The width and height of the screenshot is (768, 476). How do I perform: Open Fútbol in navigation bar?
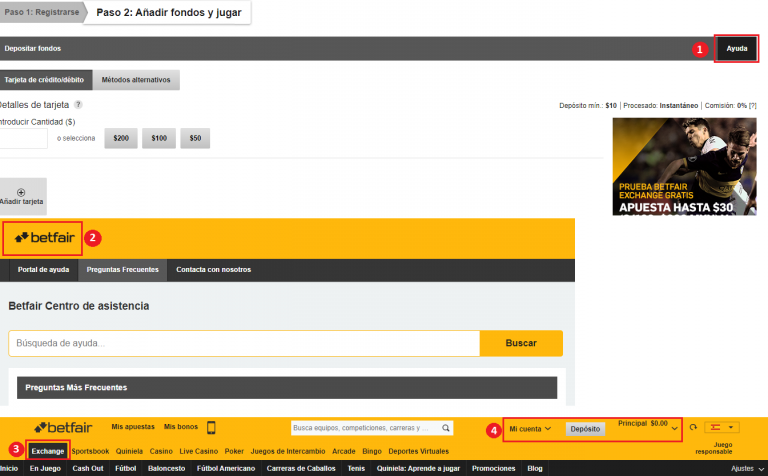tap(125, 469)
